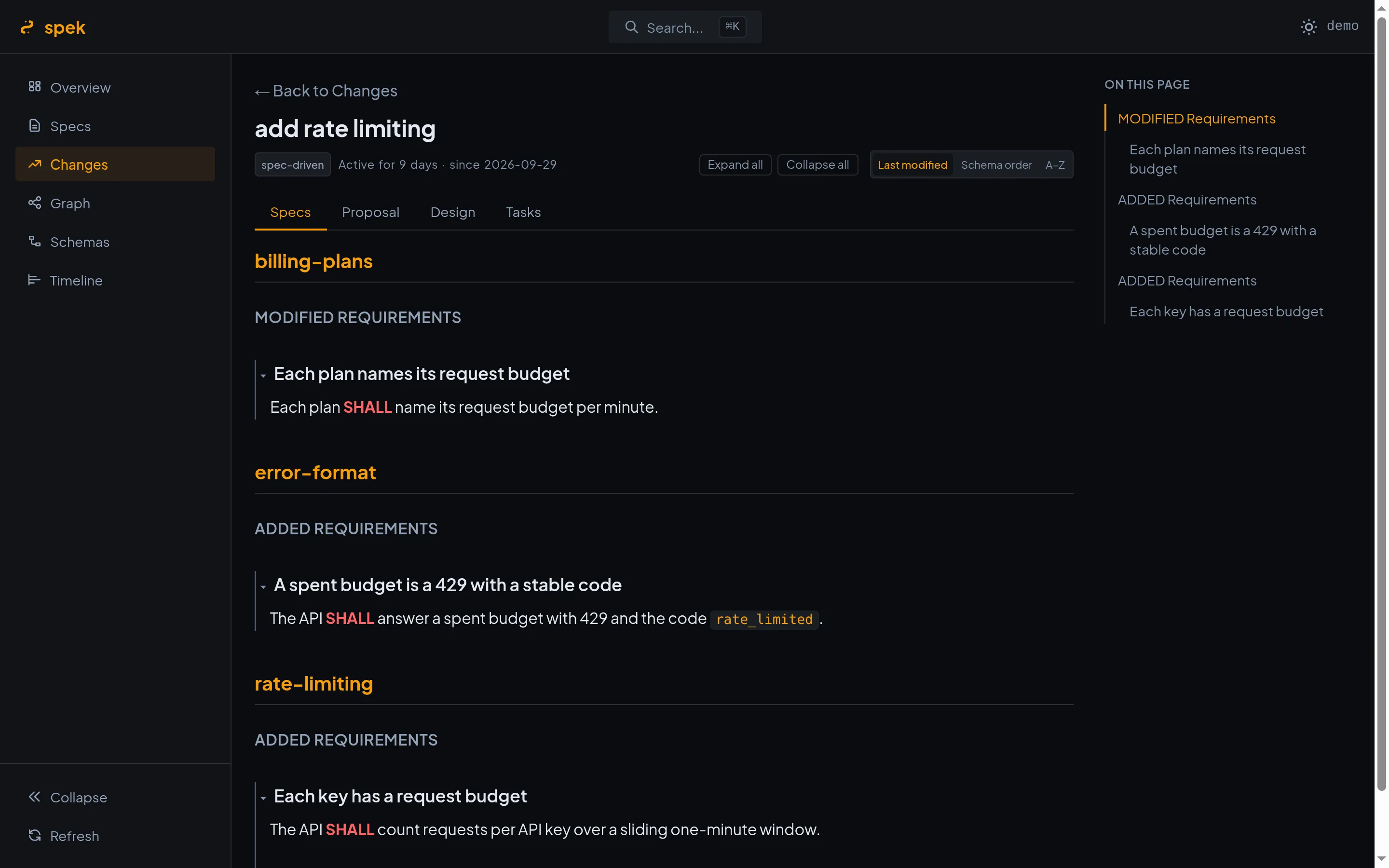The height and width of the screenshot is (868, 1389).
Task: Focus the Search input field
Action: point(685,27)
